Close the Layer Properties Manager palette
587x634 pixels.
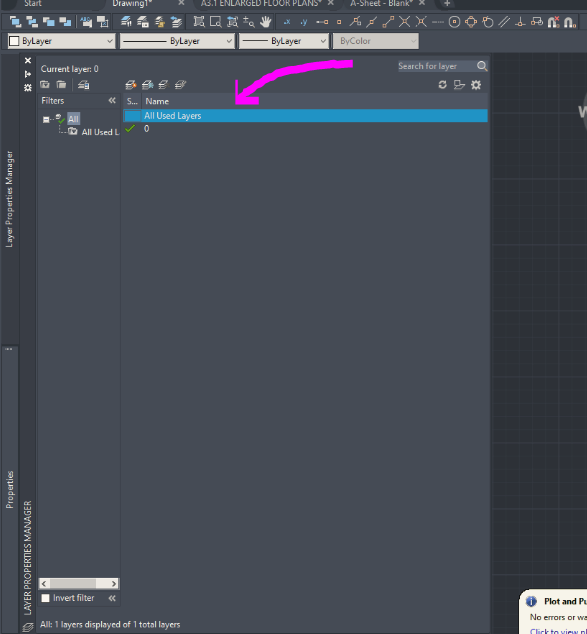28,61
